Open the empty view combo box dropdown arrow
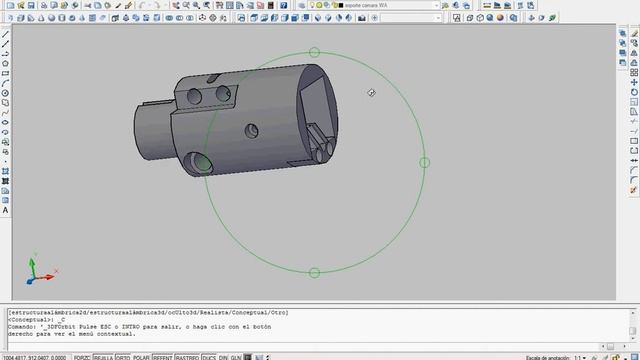Image resolution: width=640 pixels, height=360 pixels. [438, 18]
